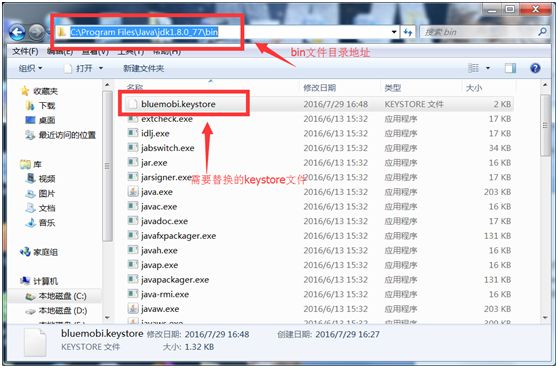Click 新建文件夹 button

click(143, 68)
